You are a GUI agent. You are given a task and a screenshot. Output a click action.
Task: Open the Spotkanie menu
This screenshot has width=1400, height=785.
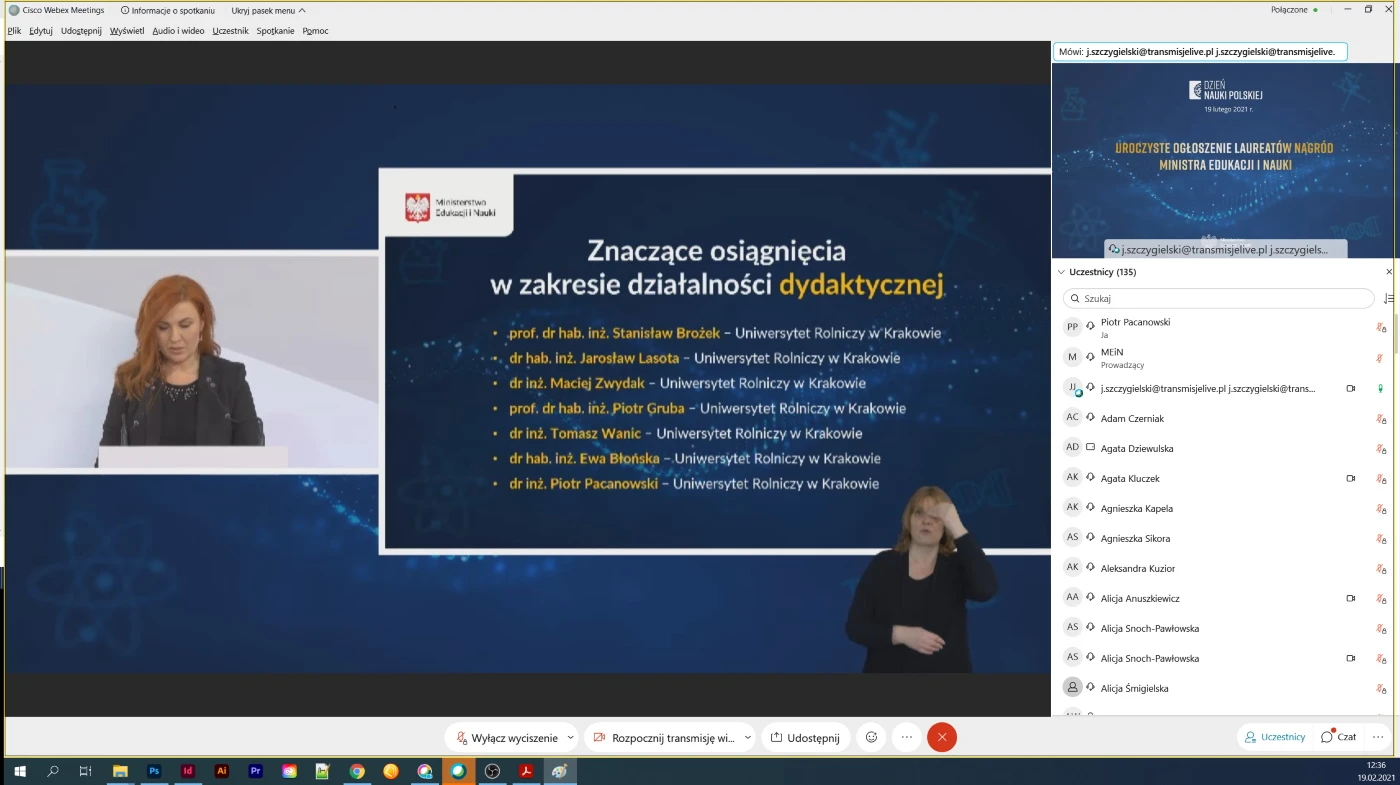click(275, 31)
